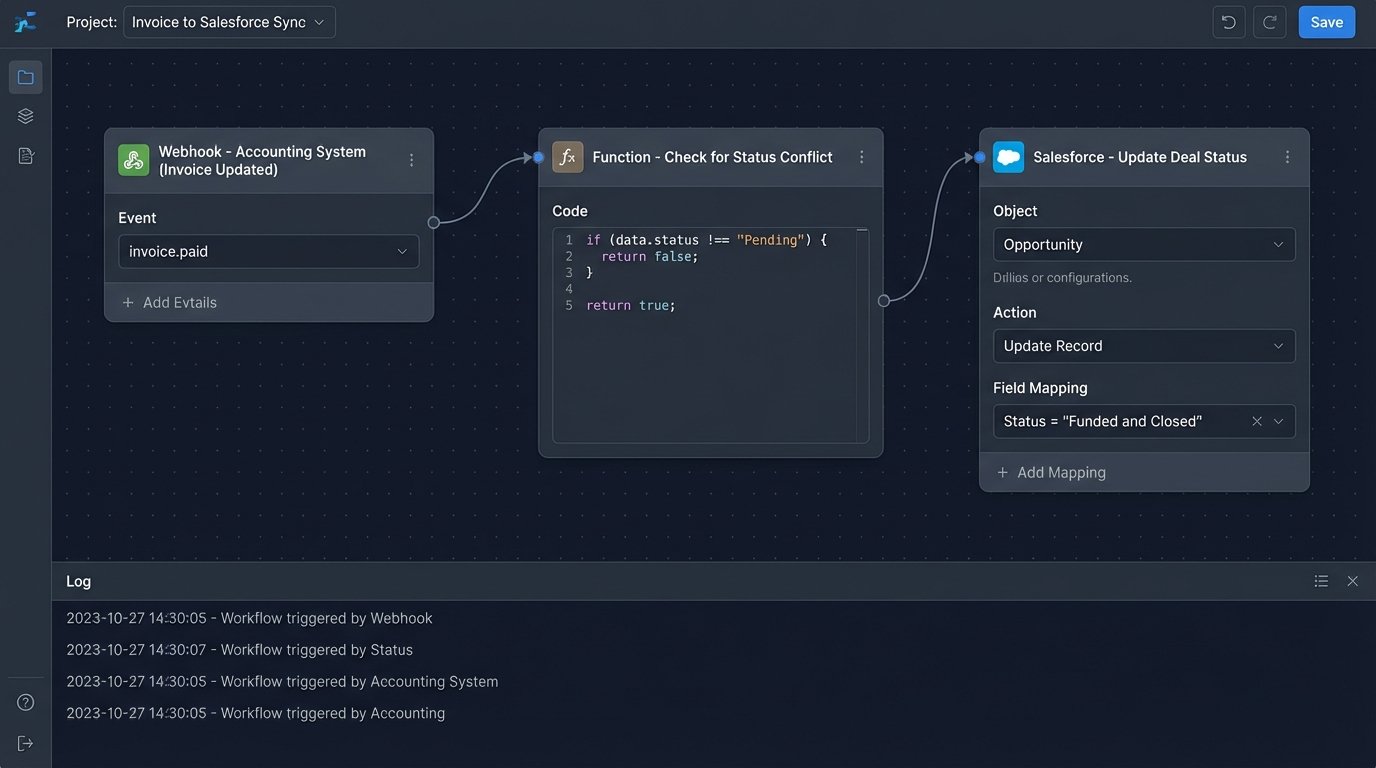The width and height of the screenshot is (1376, 768).
Task: Click the Salesforce cloud icon
Action: pos(1008,156)
